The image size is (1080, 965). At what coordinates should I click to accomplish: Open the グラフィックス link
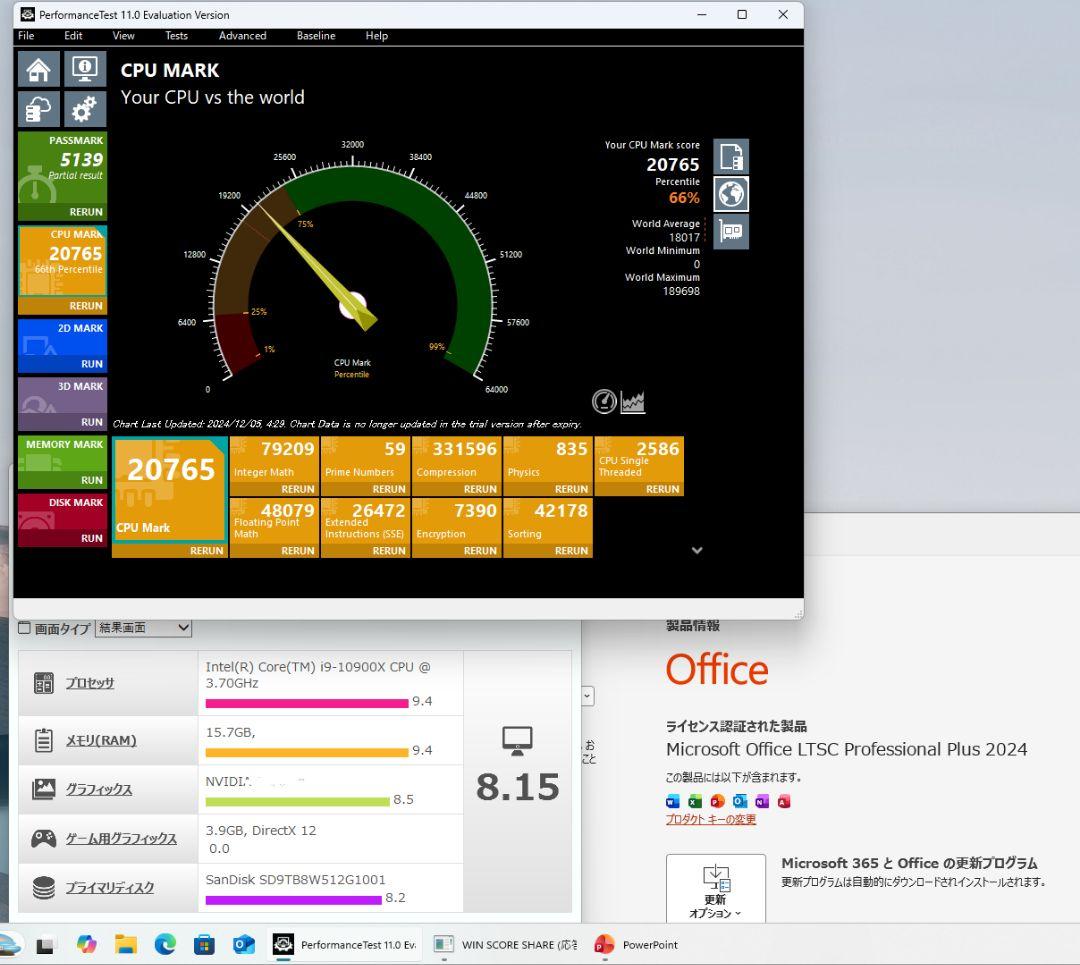(98, 789)
